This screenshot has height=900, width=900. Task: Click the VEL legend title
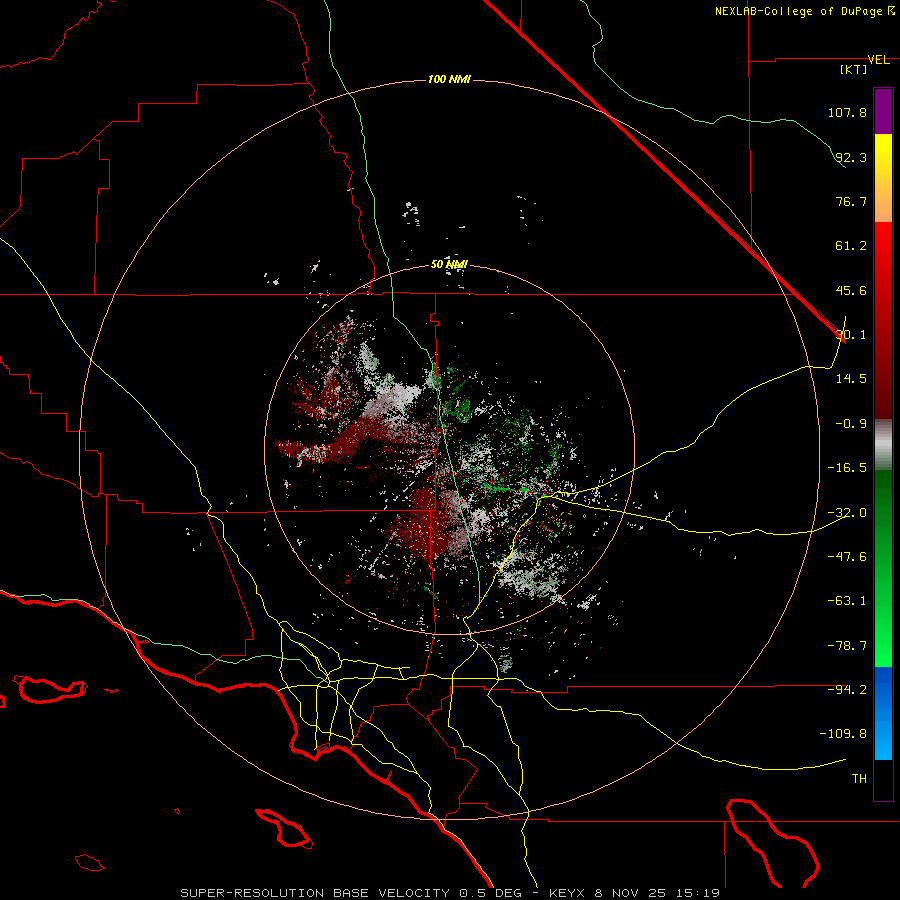click(878, 60)
